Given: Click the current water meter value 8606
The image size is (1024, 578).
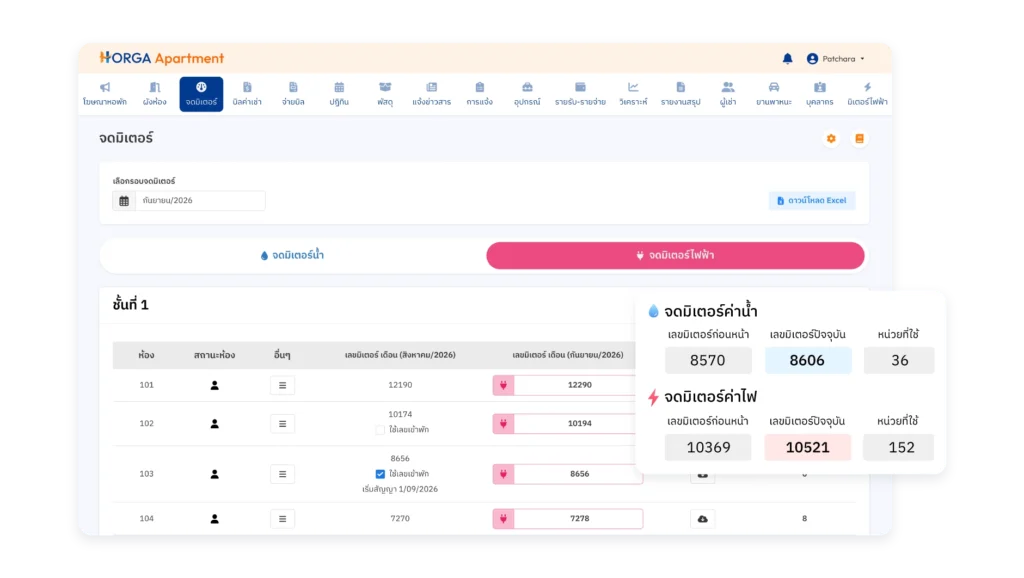Looking at the screenshot, I should click(x=807, y=361).
